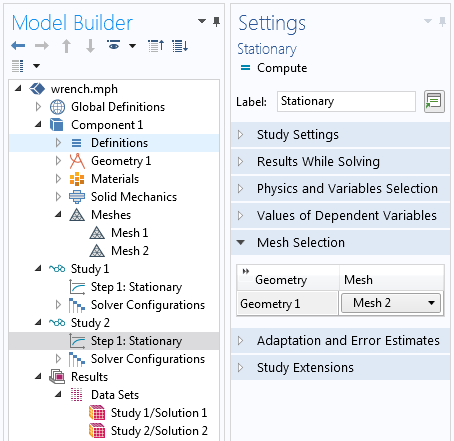Click the Show eye icon in toolbar

114,45
